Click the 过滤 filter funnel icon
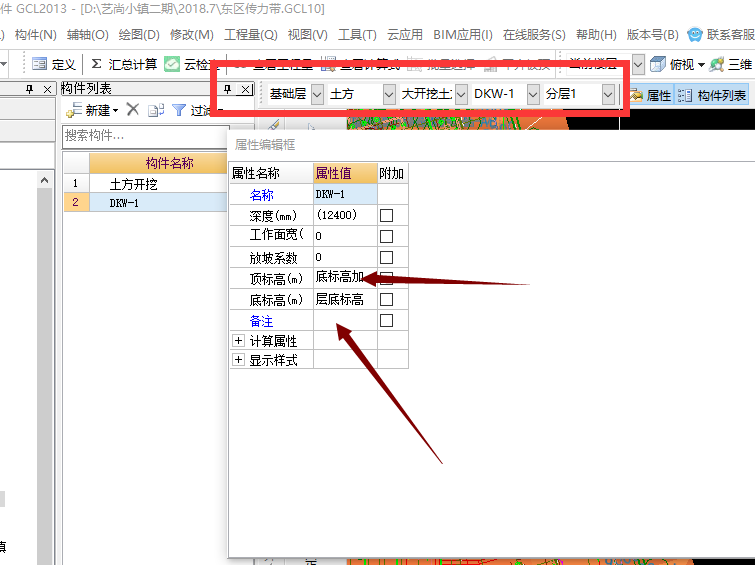 (179, 110)
